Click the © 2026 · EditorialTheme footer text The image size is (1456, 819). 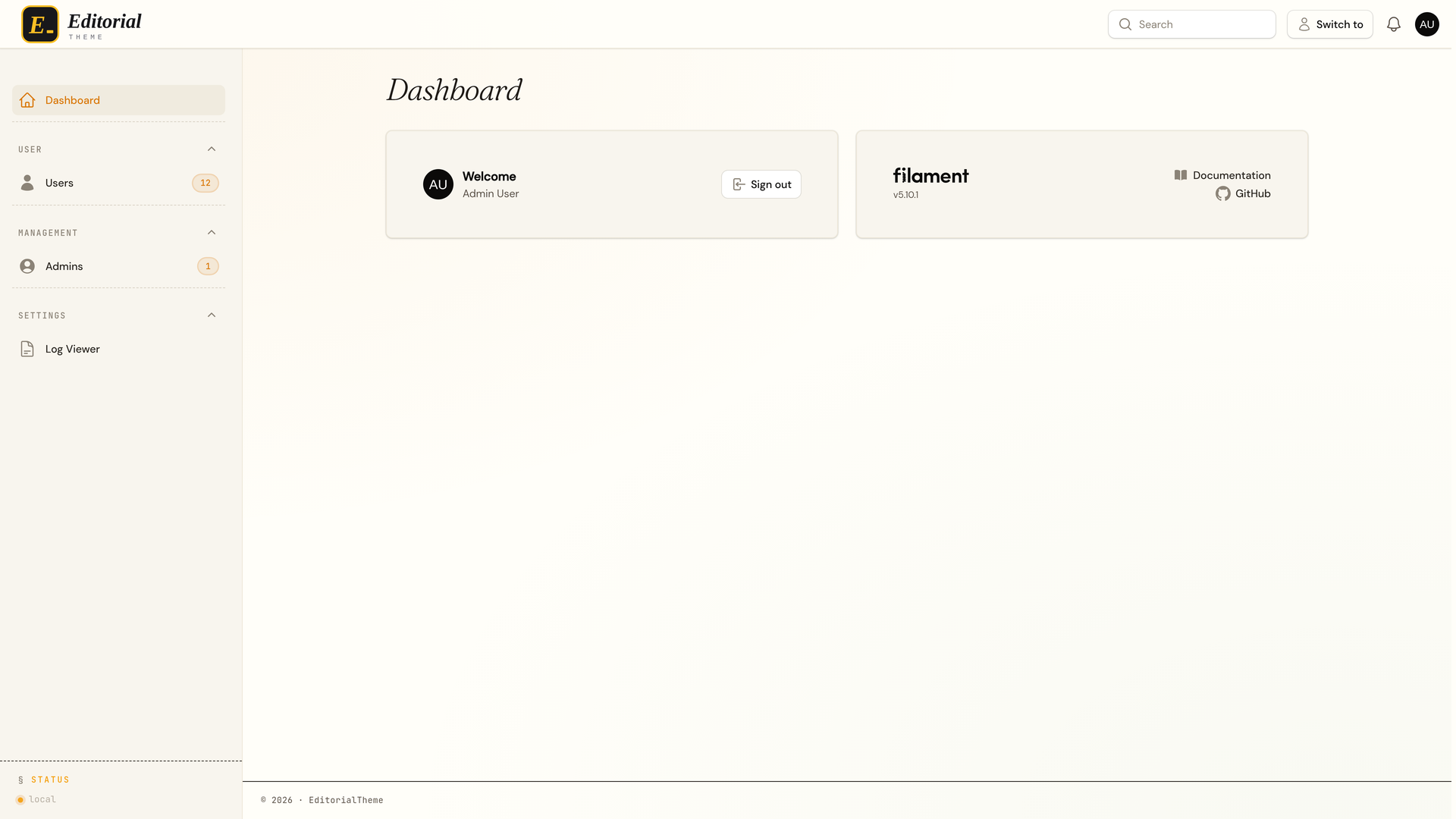pyautogui.click(x=322, y=801)
